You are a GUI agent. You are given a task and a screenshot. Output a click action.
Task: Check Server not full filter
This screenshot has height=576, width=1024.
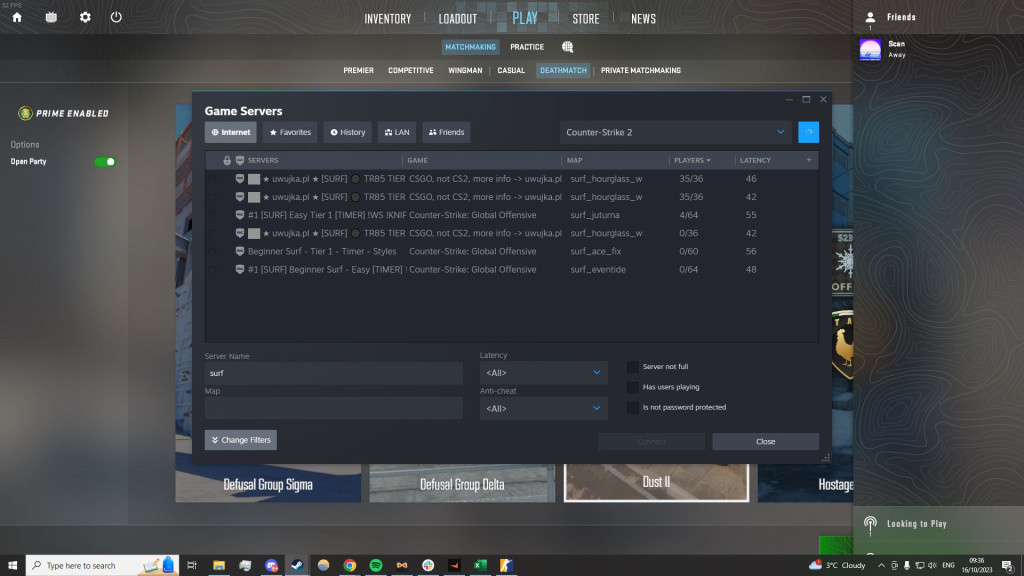[632, 367]
